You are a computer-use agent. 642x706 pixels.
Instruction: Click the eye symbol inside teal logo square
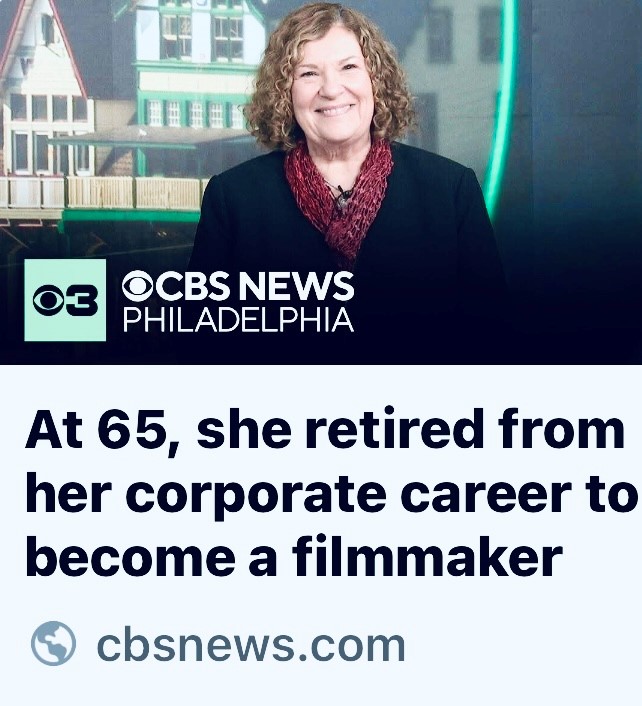(x=49, y=300)
